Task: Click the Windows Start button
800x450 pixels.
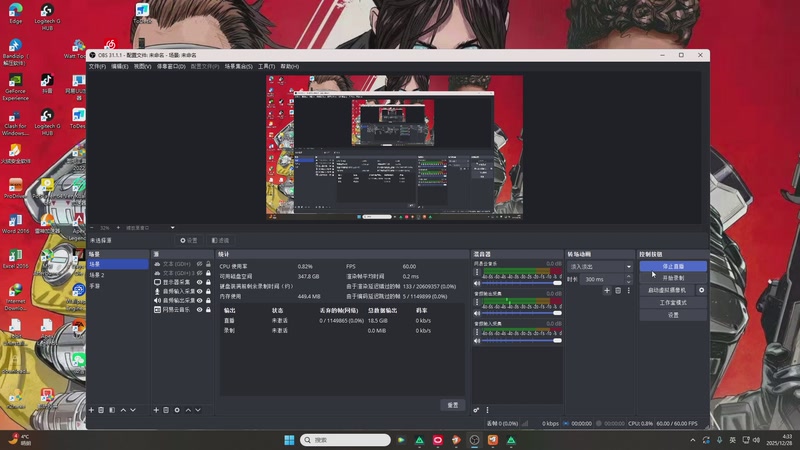Action: [x=289, y=440]
